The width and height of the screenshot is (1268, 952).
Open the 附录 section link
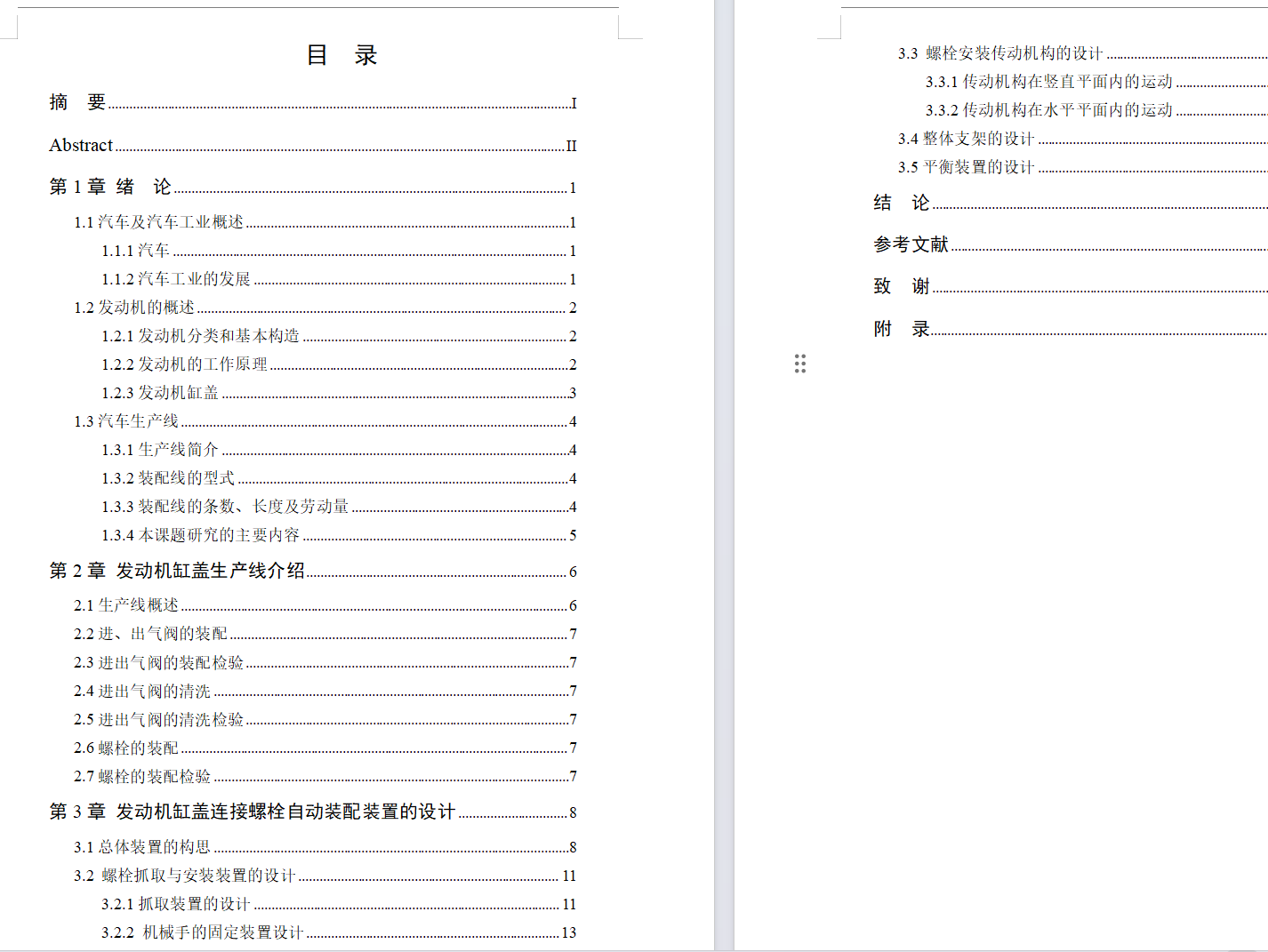click(900, 328)
